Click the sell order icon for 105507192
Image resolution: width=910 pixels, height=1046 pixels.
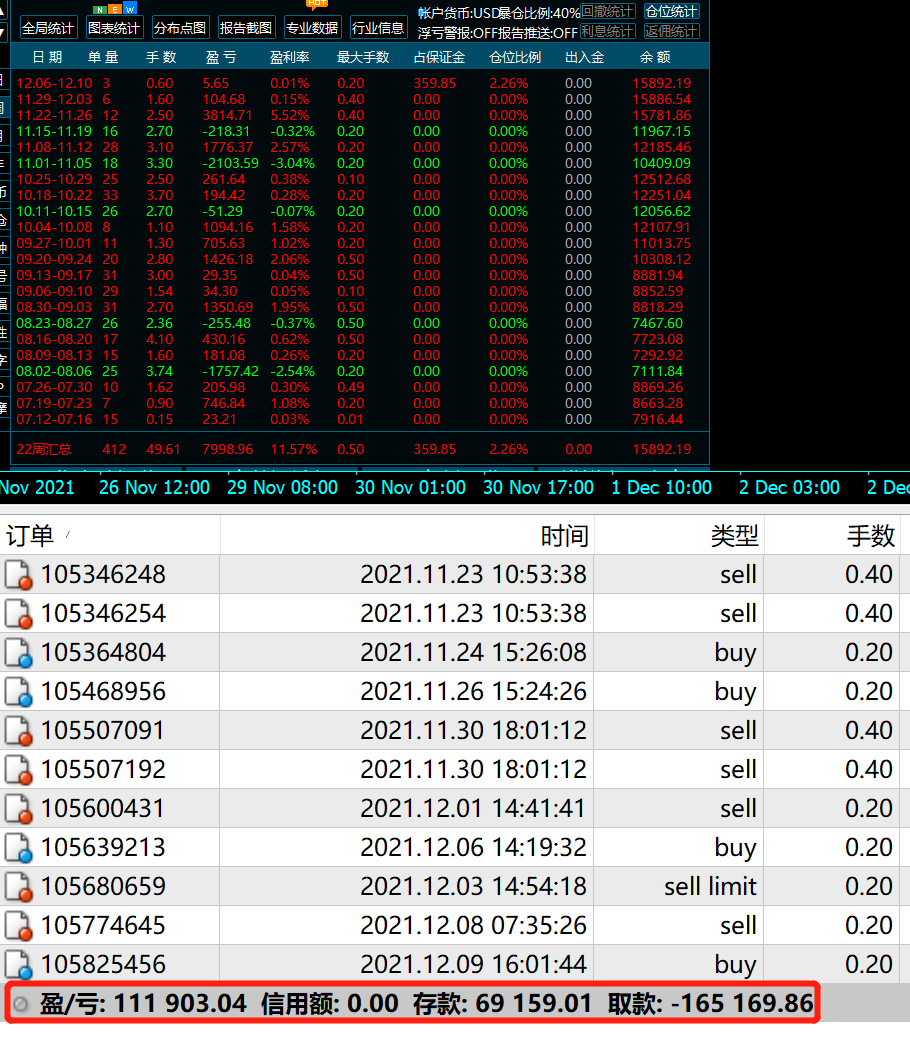point(17,770)
